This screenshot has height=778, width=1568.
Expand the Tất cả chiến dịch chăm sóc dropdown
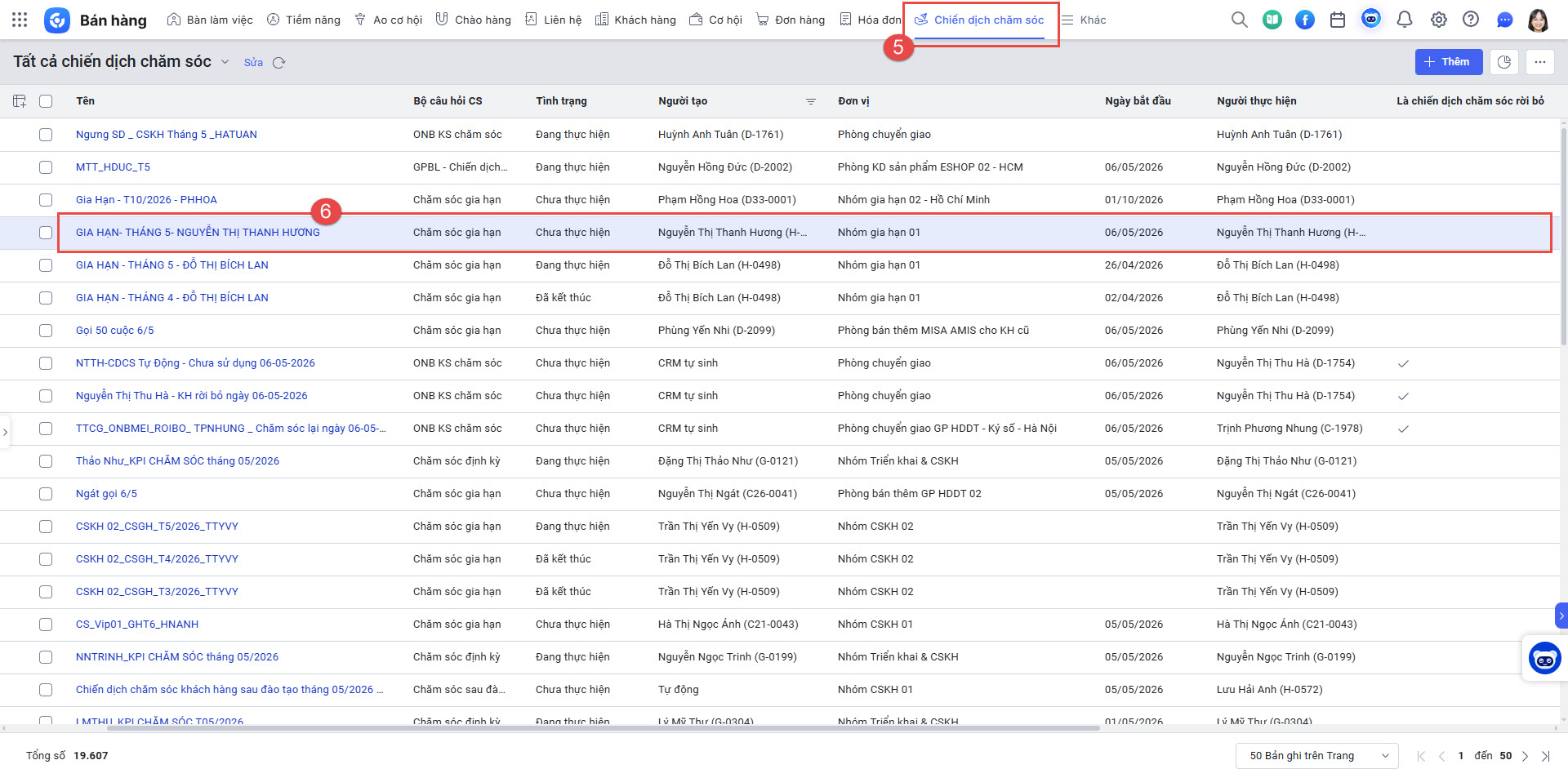[225, 62]
